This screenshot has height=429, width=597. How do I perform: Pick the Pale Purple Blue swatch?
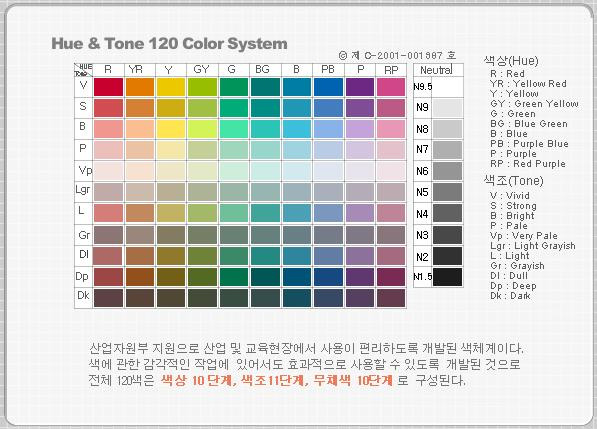pos(328,150)
